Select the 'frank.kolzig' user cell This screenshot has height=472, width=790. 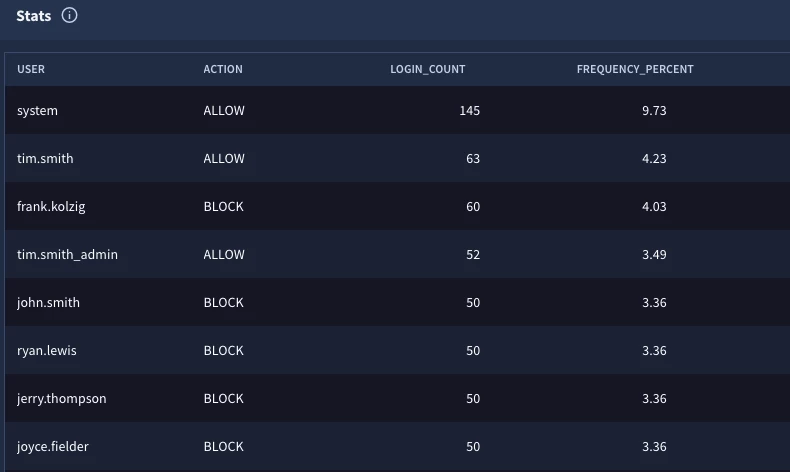51,207
